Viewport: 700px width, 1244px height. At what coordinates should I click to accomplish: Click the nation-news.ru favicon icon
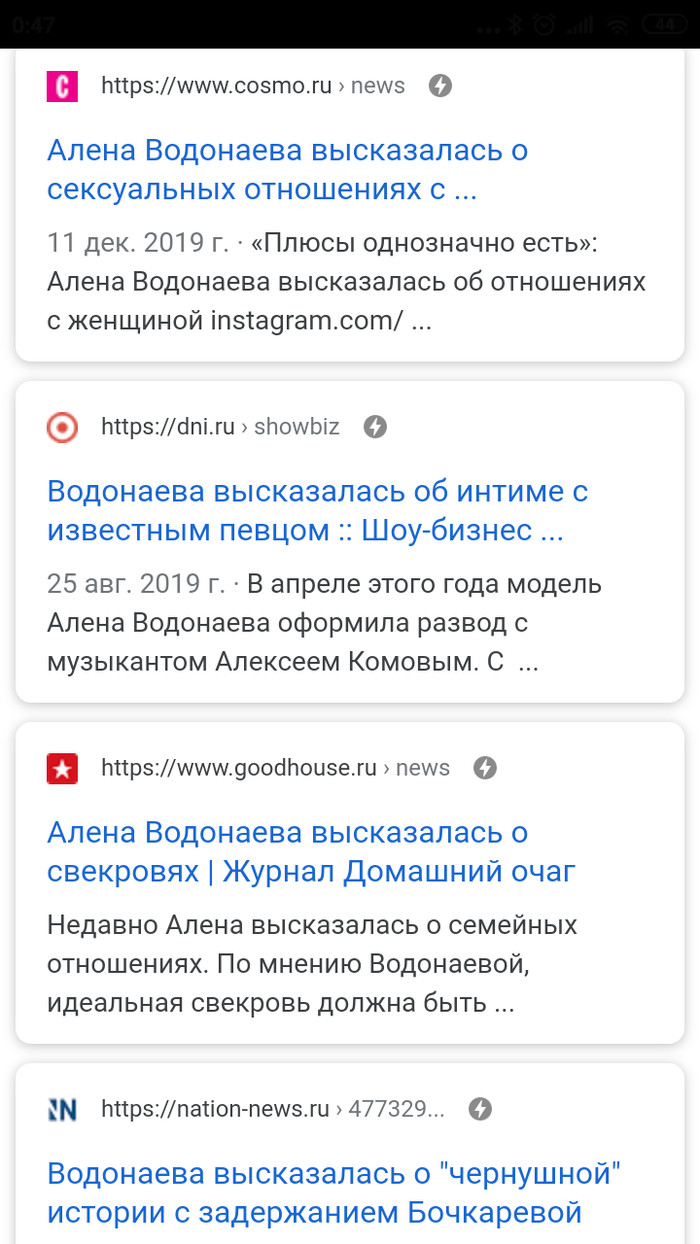tap(62, 1110)
